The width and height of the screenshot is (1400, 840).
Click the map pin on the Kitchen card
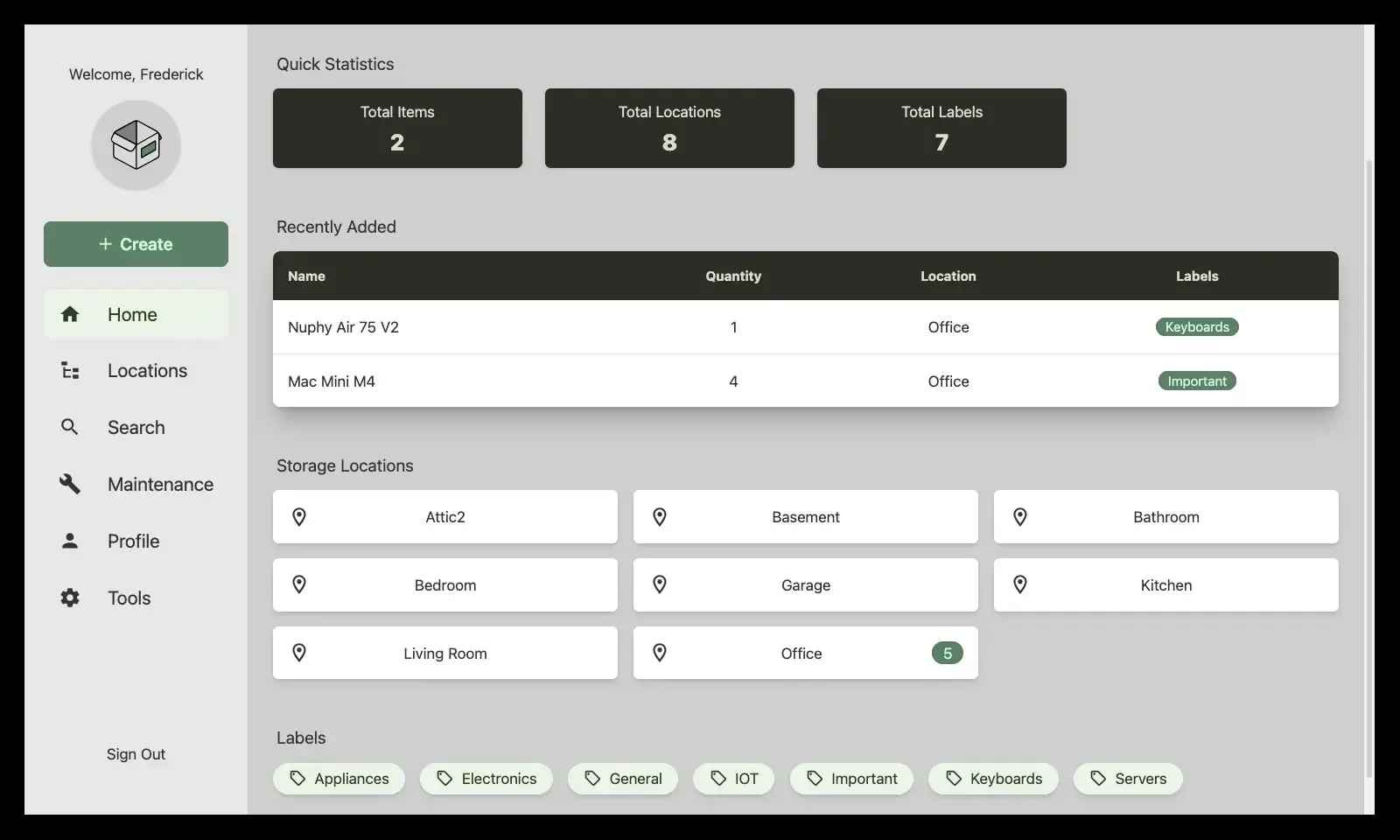pos(1020,584)
